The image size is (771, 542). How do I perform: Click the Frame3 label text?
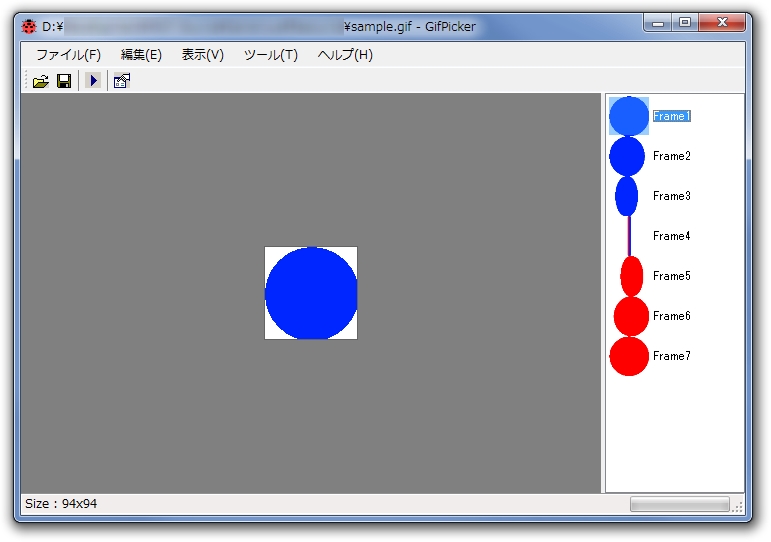pyautogui.click(x=672, y=196)
